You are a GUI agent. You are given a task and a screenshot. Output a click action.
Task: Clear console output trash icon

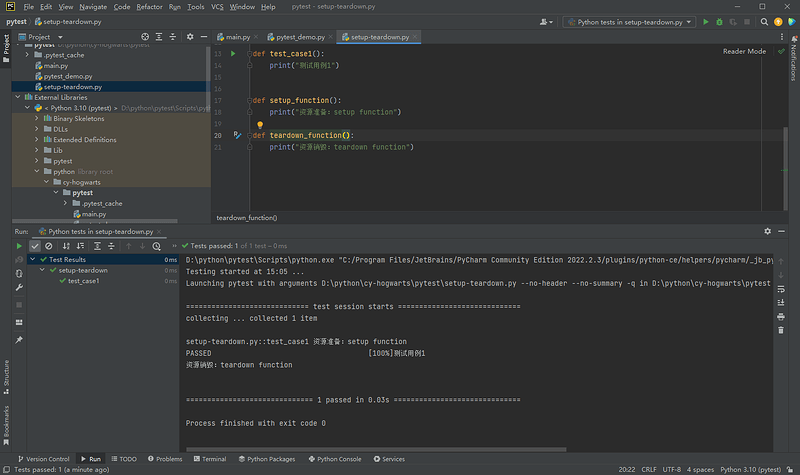click(781, 330)
